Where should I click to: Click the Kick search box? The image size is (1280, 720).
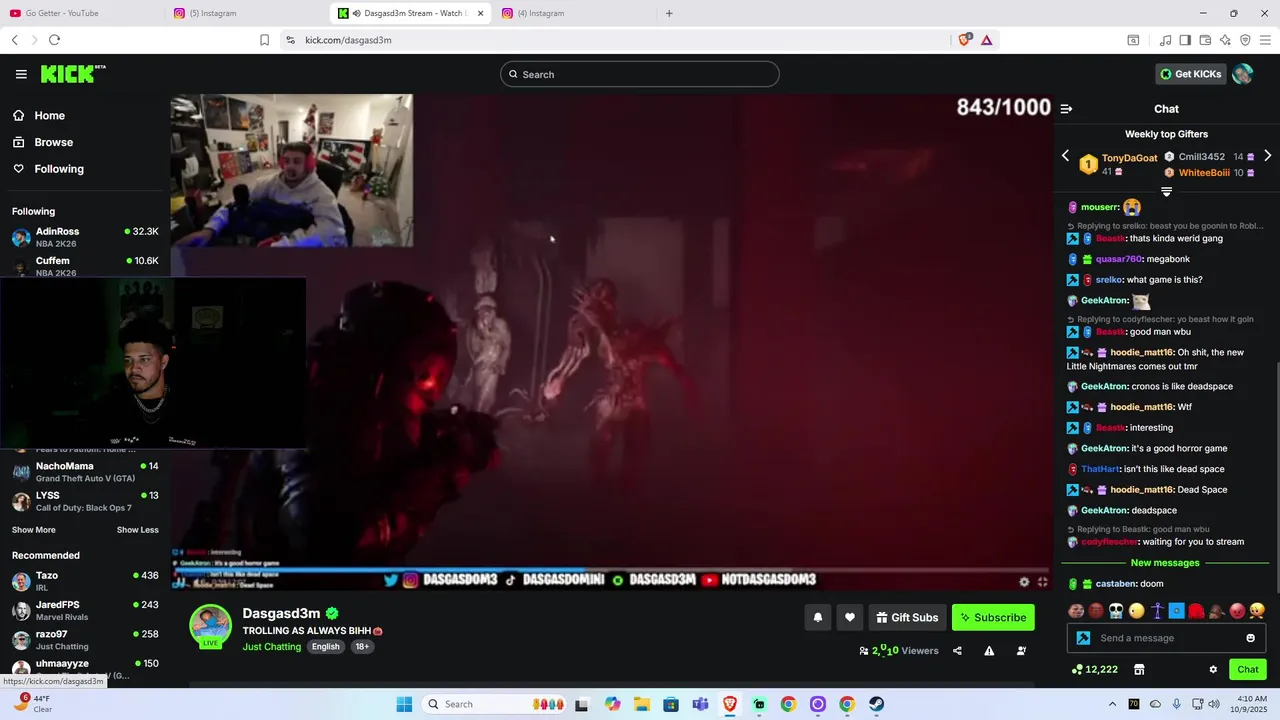click(x=640, y=74)
